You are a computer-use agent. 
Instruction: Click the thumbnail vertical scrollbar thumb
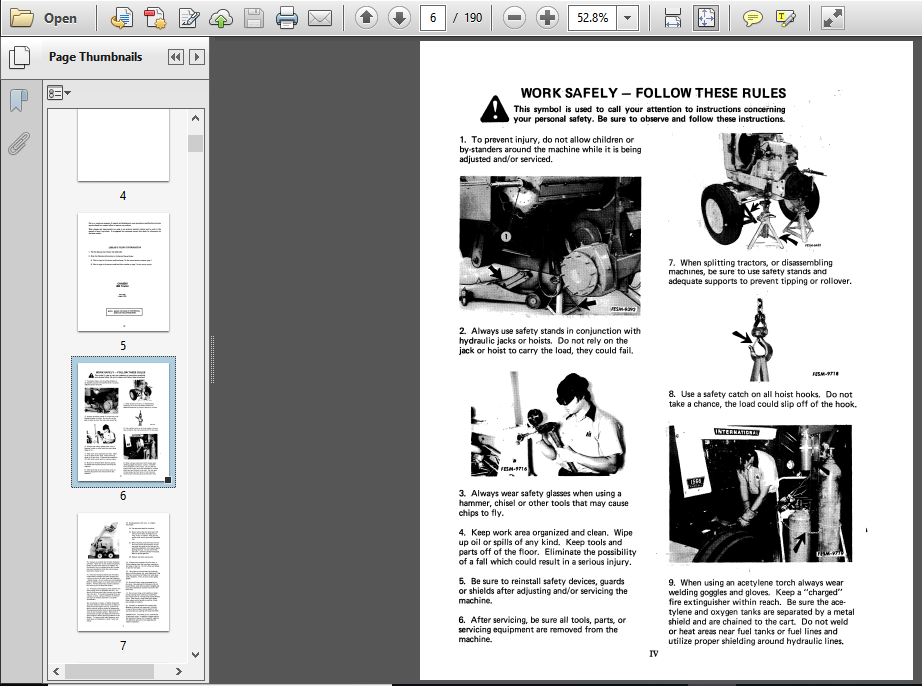coord(196,143)
